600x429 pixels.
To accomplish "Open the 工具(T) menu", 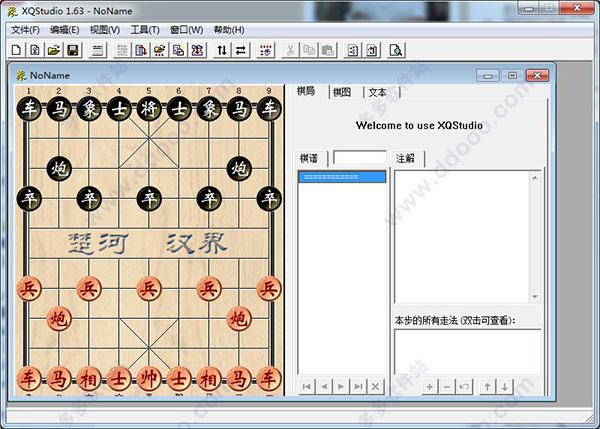I will (x=145, y=30).
